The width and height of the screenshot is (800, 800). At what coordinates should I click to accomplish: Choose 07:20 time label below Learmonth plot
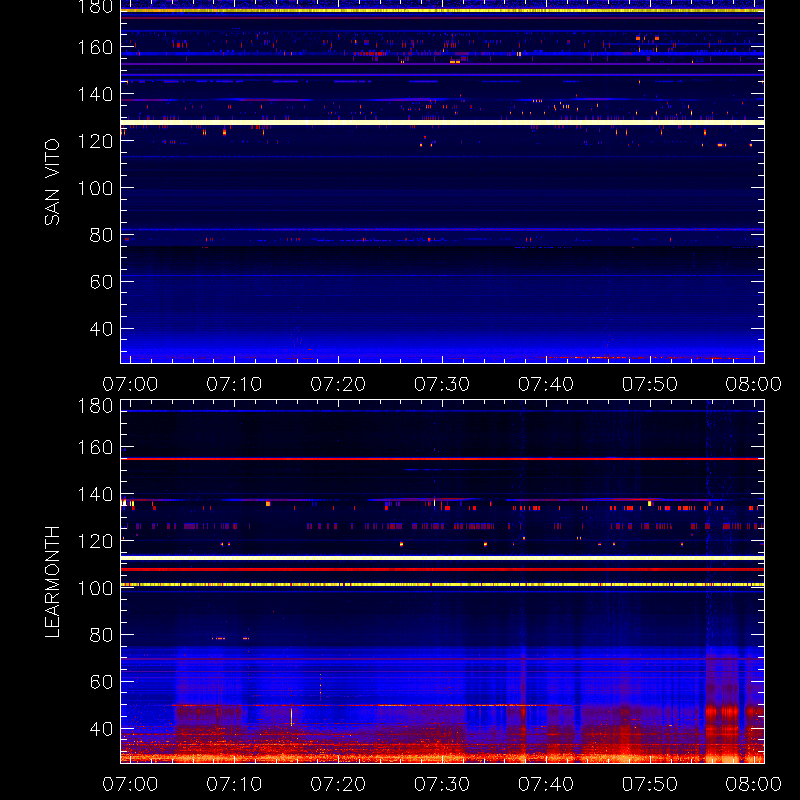[x=338, y=784]
